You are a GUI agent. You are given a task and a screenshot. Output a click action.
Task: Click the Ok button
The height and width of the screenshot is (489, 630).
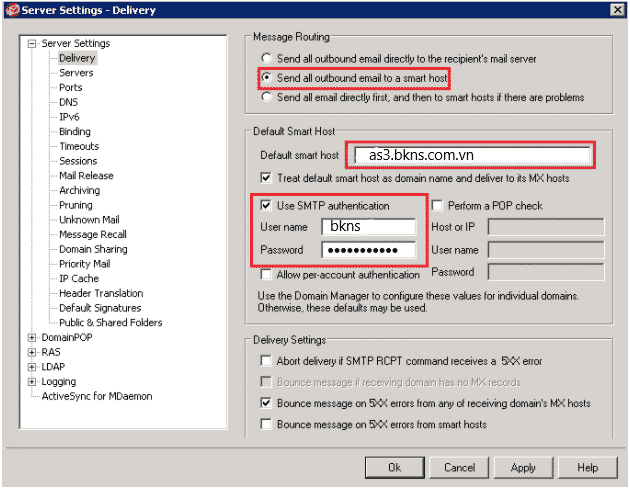point(394,467)
